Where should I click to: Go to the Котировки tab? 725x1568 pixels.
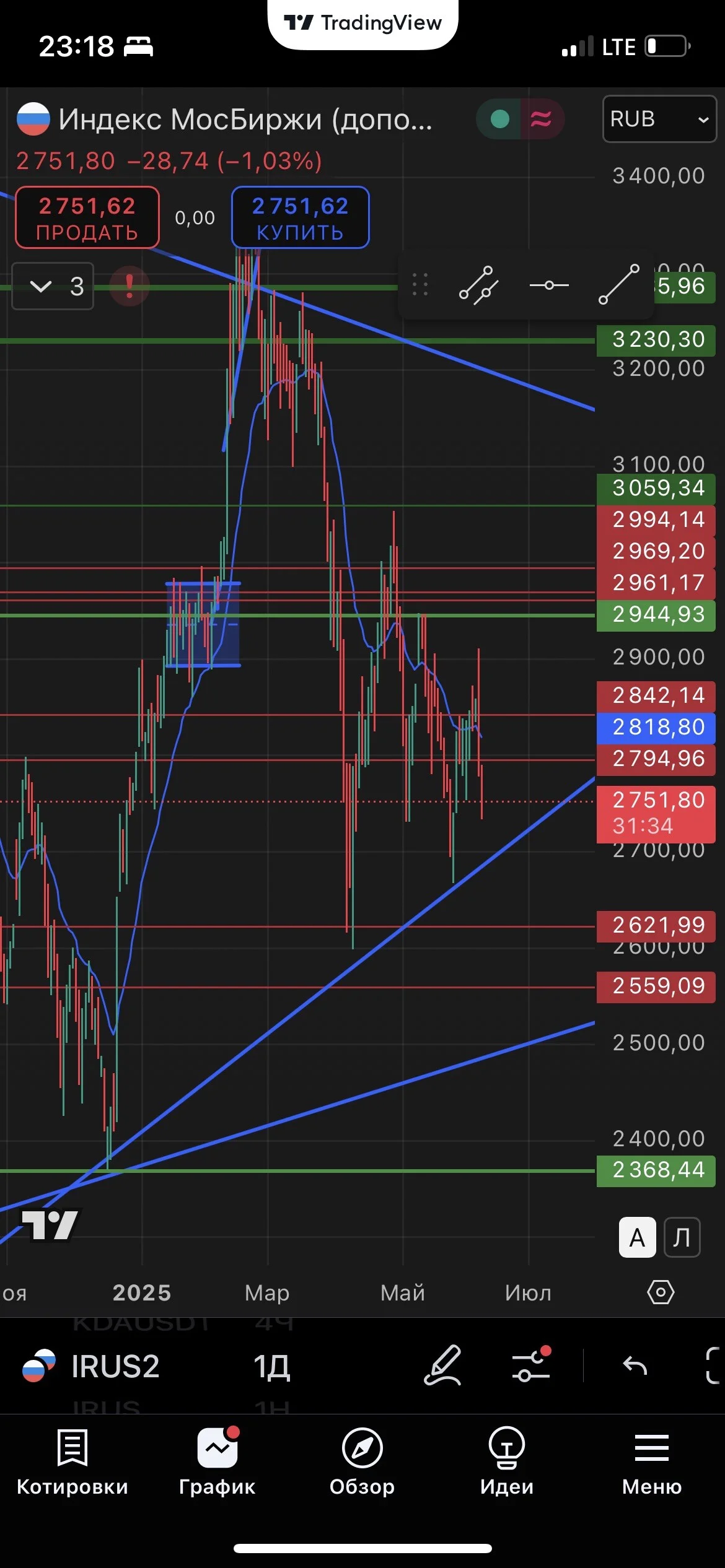(72, 1461)
